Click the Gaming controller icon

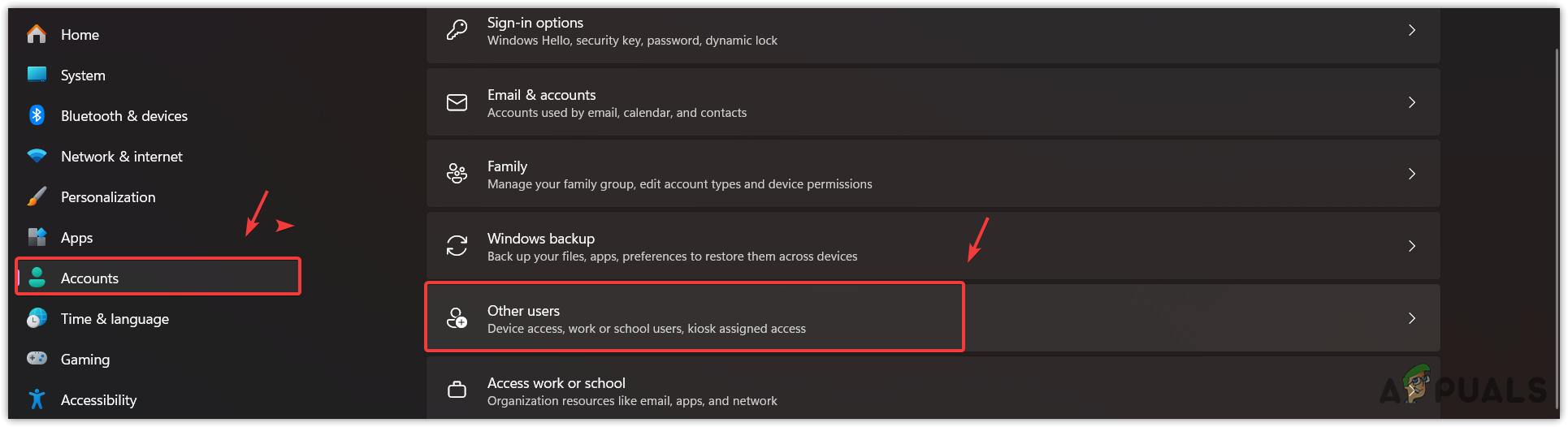tap(37, 358)
